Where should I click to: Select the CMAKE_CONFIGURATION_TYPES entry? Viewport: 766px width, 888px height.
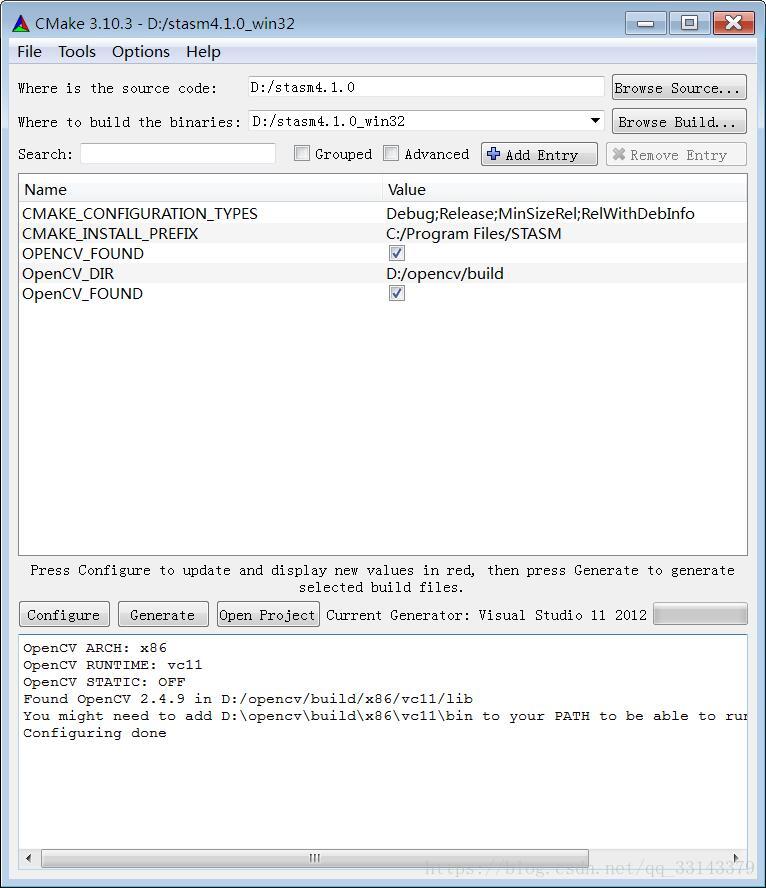pyautogui.click(x=140, y=214)
